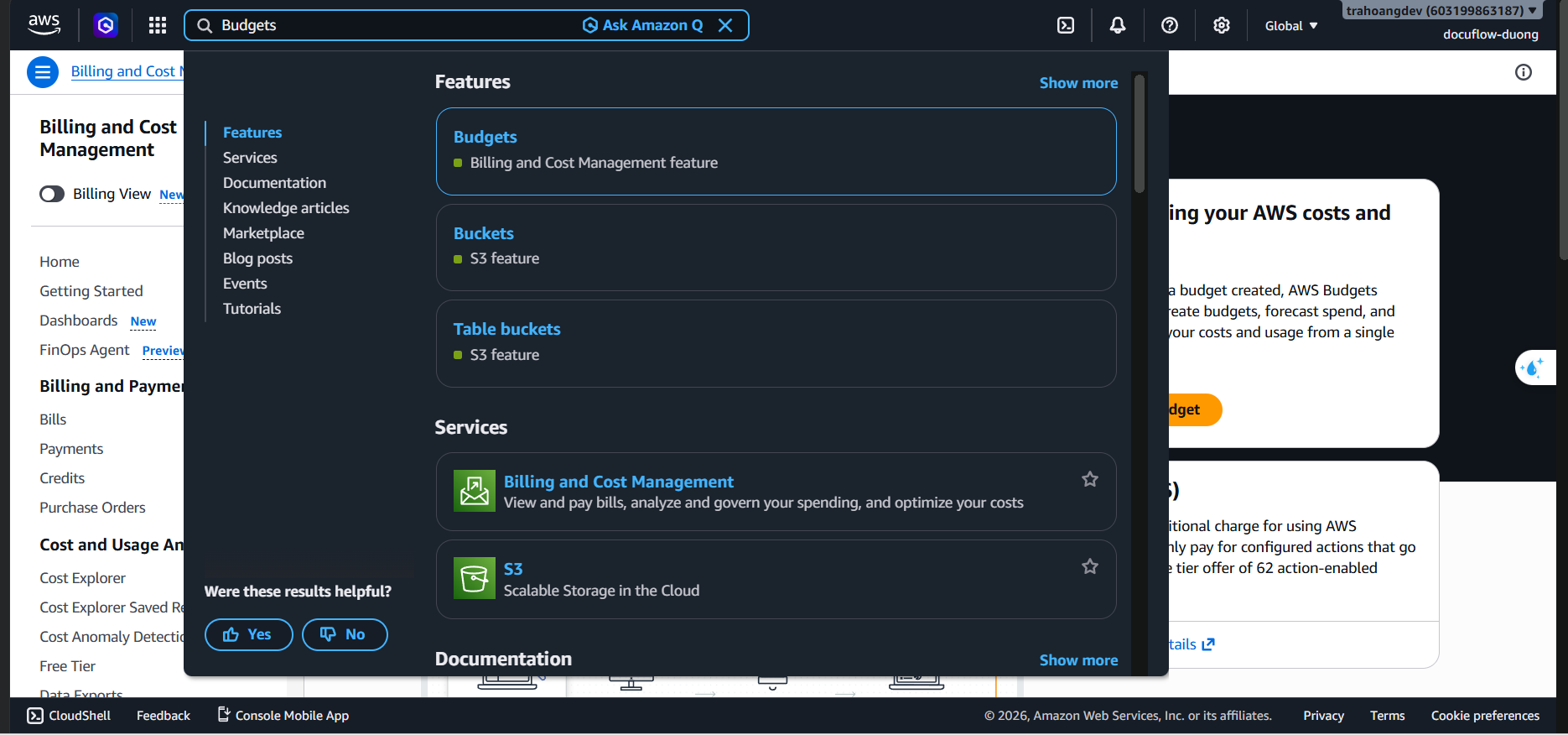
Task: Select Events category
Action: pyautogui.click(x=245, y=284)
